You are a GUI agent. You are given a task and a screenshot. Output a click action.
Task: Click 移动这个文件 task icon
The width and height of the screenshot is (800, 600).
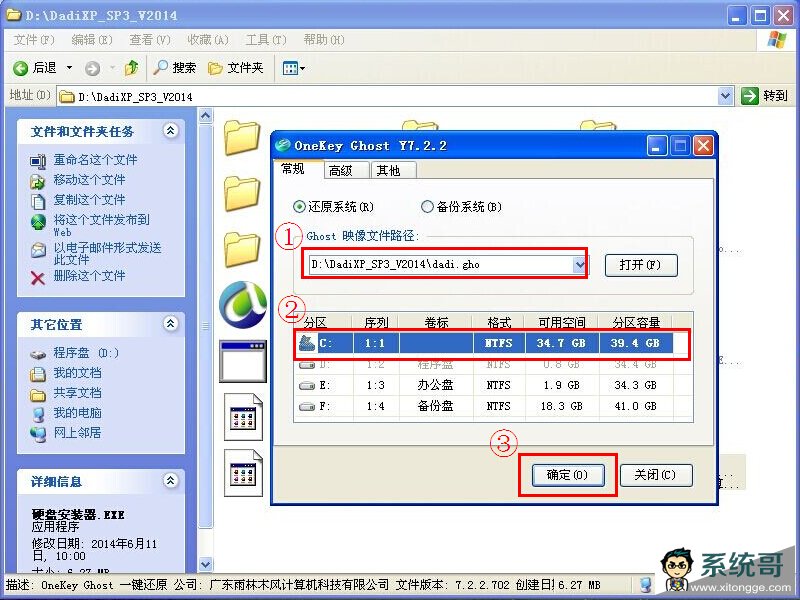[x=38, y=181]
